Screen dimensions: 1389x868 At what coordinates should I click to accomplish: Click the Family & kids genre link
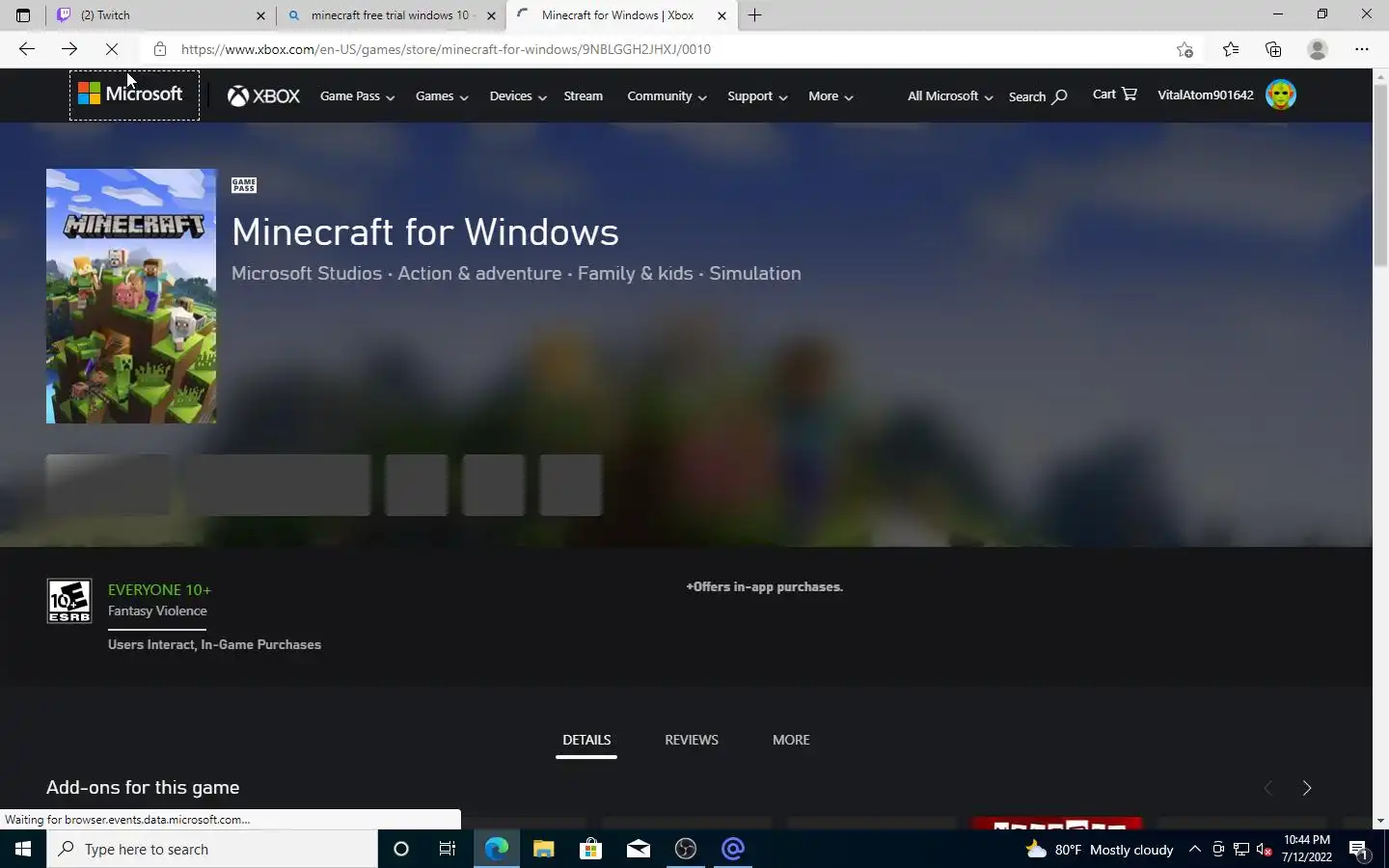(635, 273)
